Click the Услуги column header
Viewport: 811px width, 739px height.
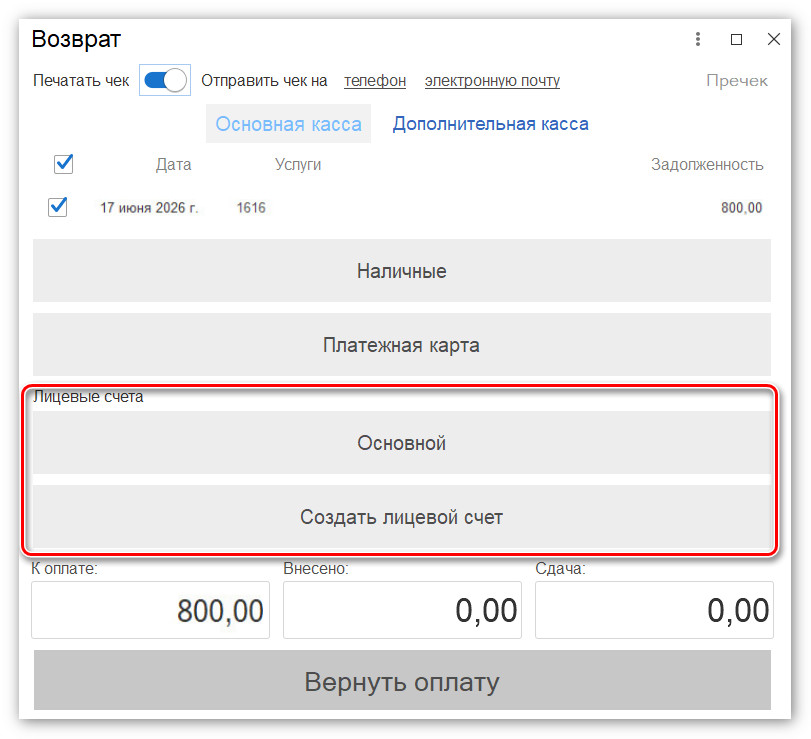pyautogui.click(x=298, y=164)
